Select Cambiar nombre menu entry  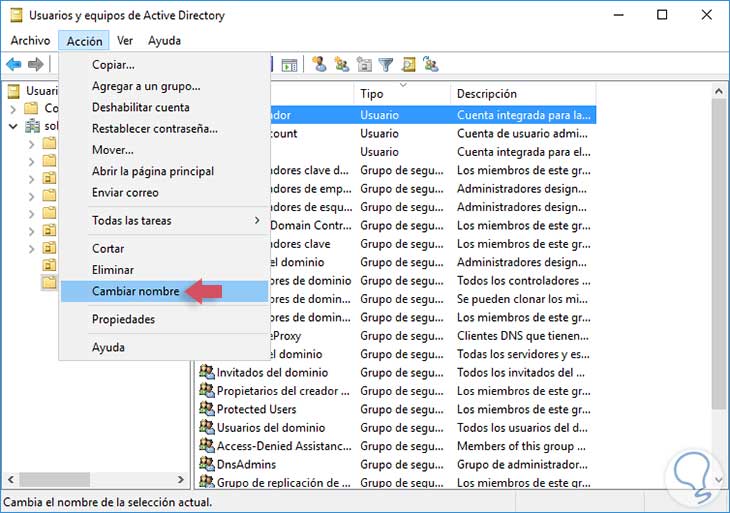(164, 291)
